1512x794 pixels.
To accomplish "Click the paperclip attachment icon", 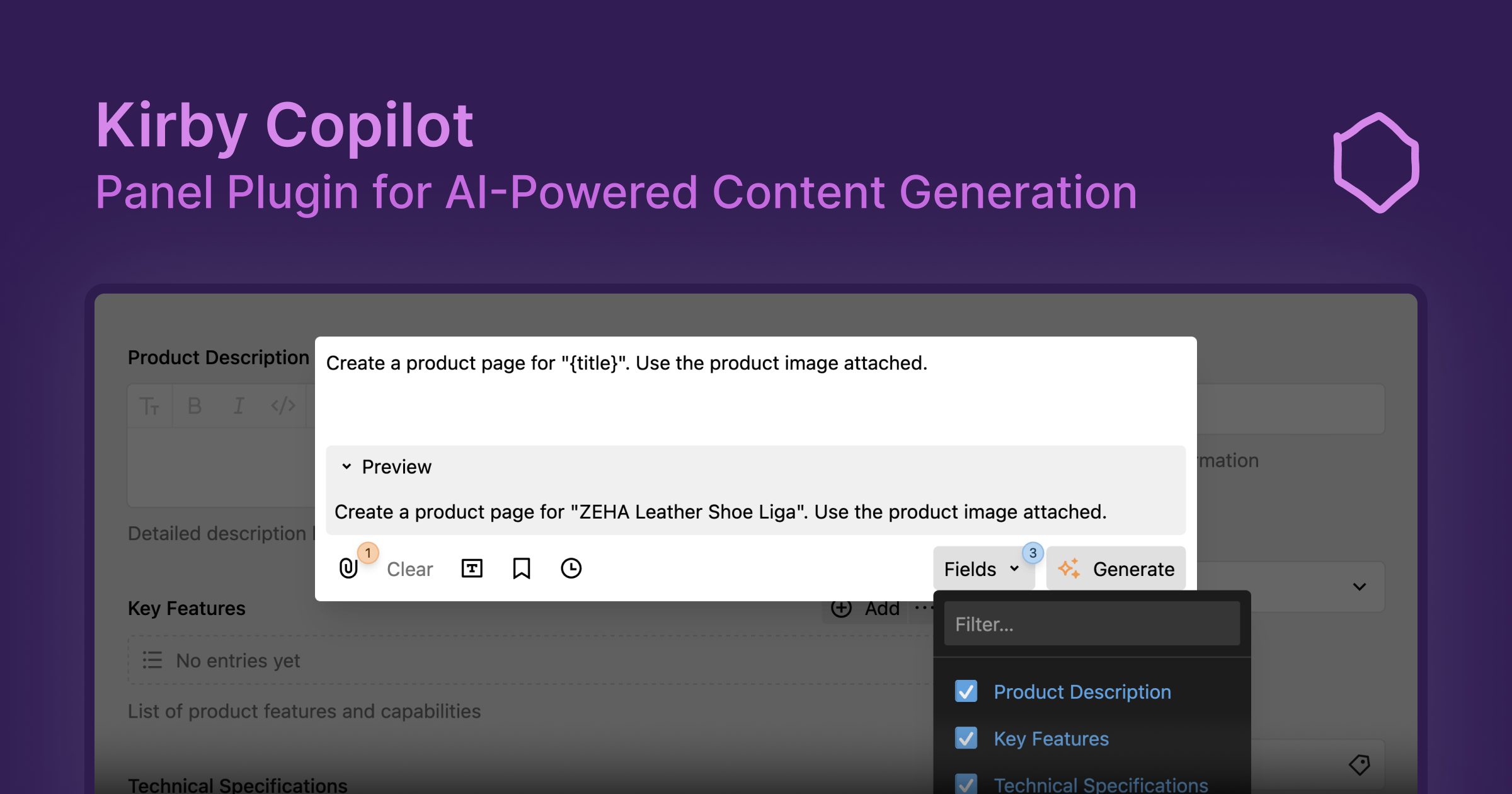I will point(348,568).
